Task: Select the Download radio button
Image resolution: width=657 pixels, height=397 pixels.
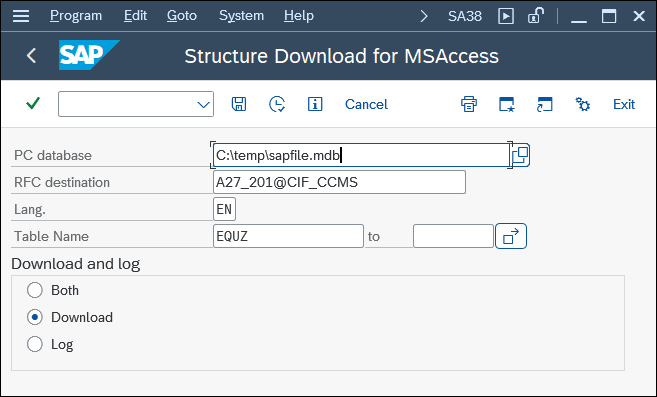Action: coord(35,317)
